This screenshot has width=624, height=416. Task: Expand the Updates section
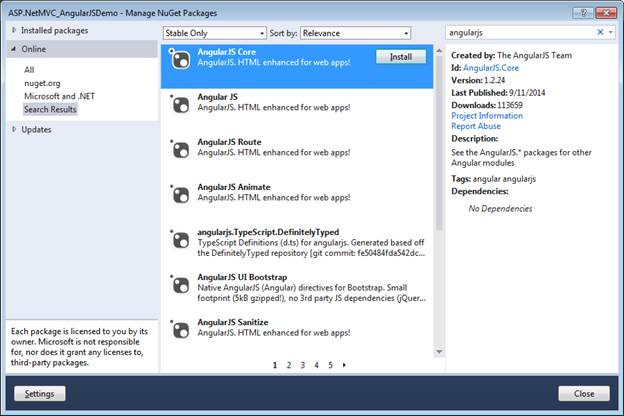[14, 129]
